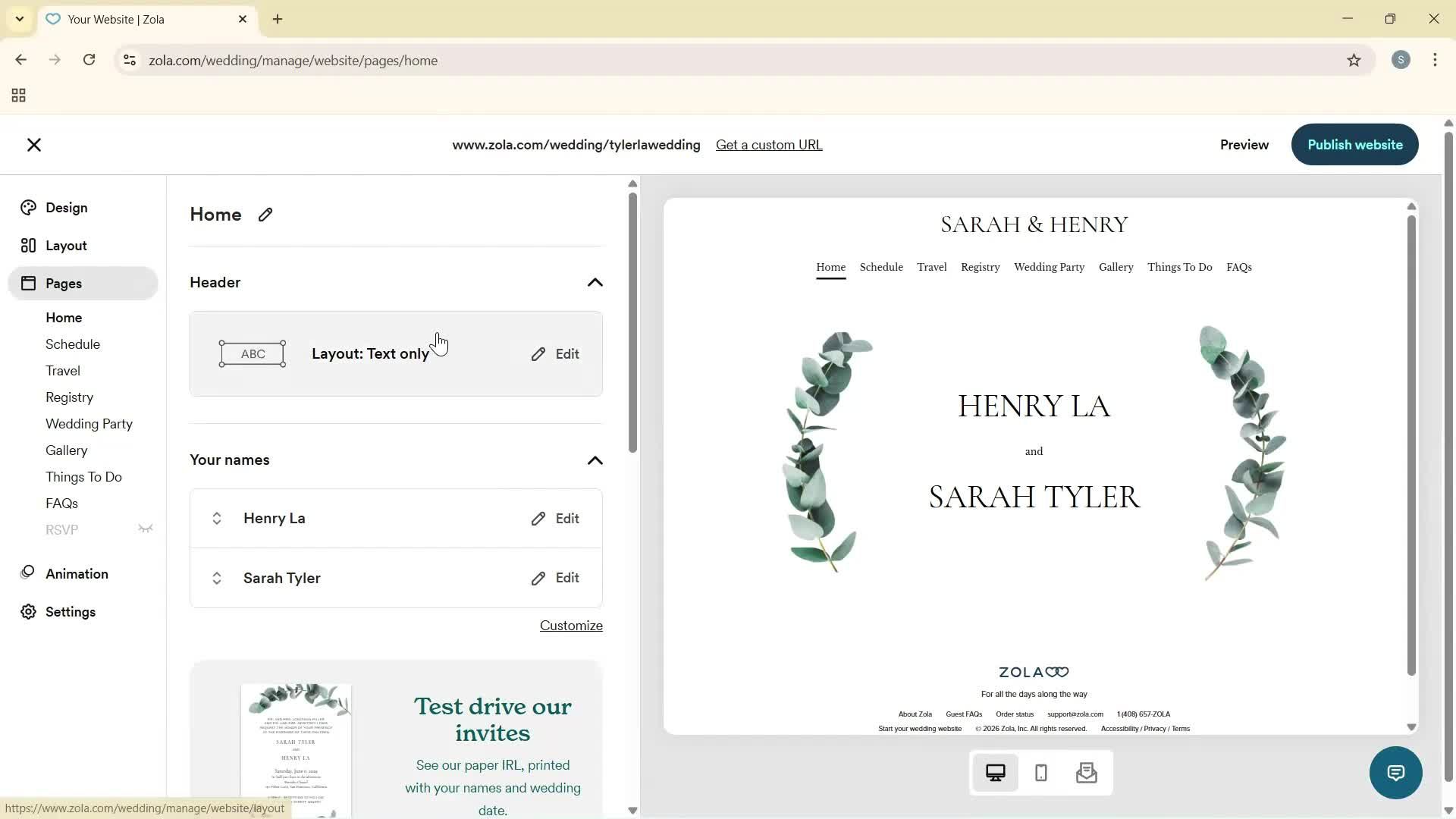Collapse the Your names section
The height and width of the screenshot is (819, 1456).
[x=595, y=460]
